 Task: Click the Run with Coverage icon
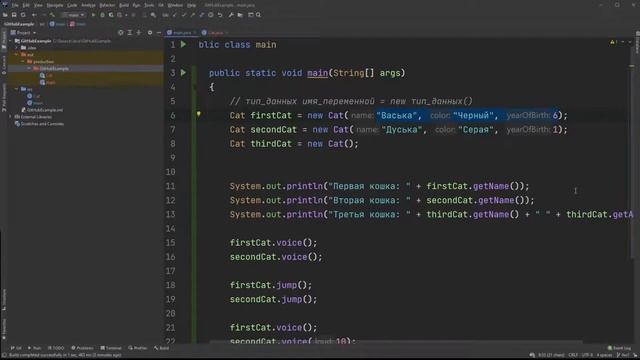pos(111,15)
